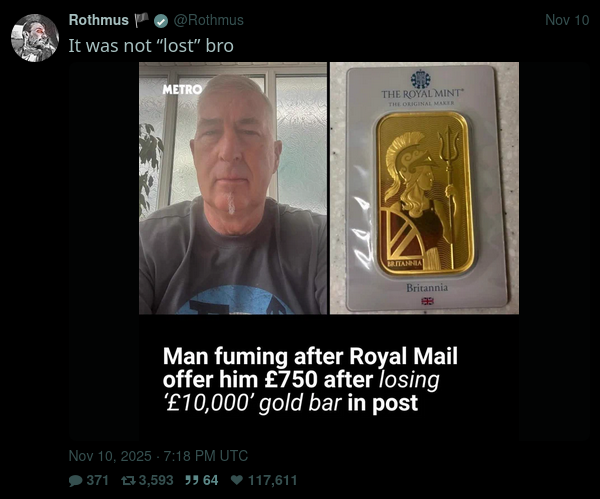Open the man's selfie photo
The height and width of the screenshot is (499, 600).
tap(233, 188)
